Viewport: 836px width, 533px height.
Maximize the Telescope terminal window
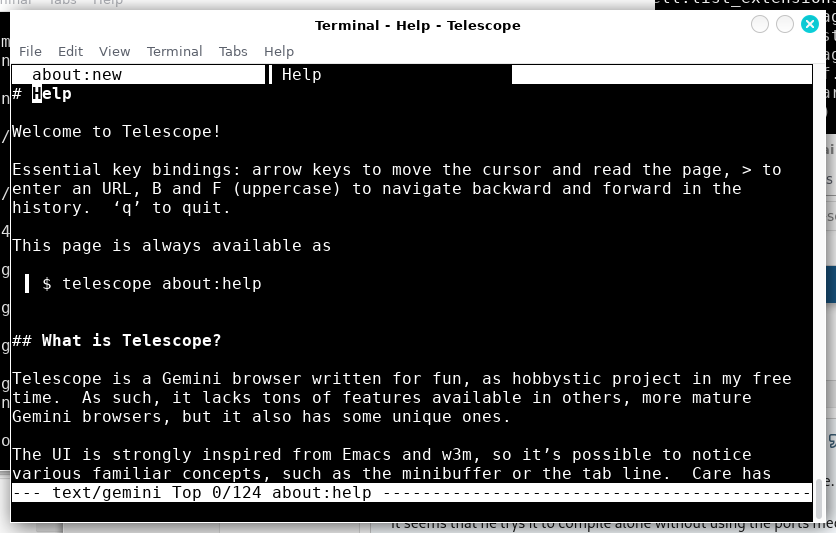(x=785, y=24)
